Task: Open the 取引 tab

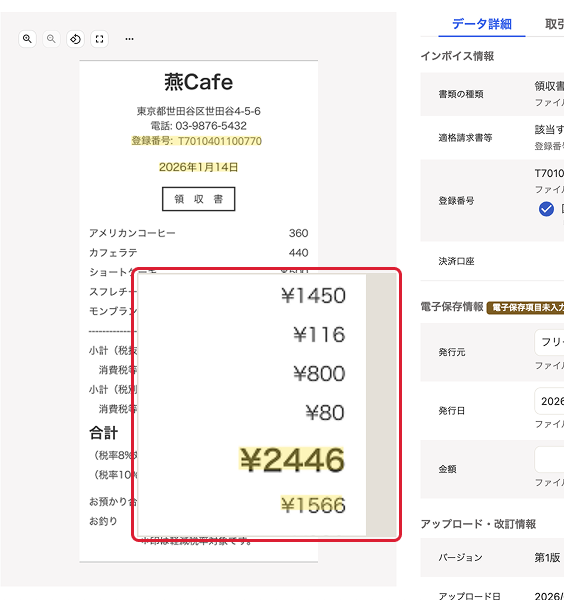Action: click(554, 24)
